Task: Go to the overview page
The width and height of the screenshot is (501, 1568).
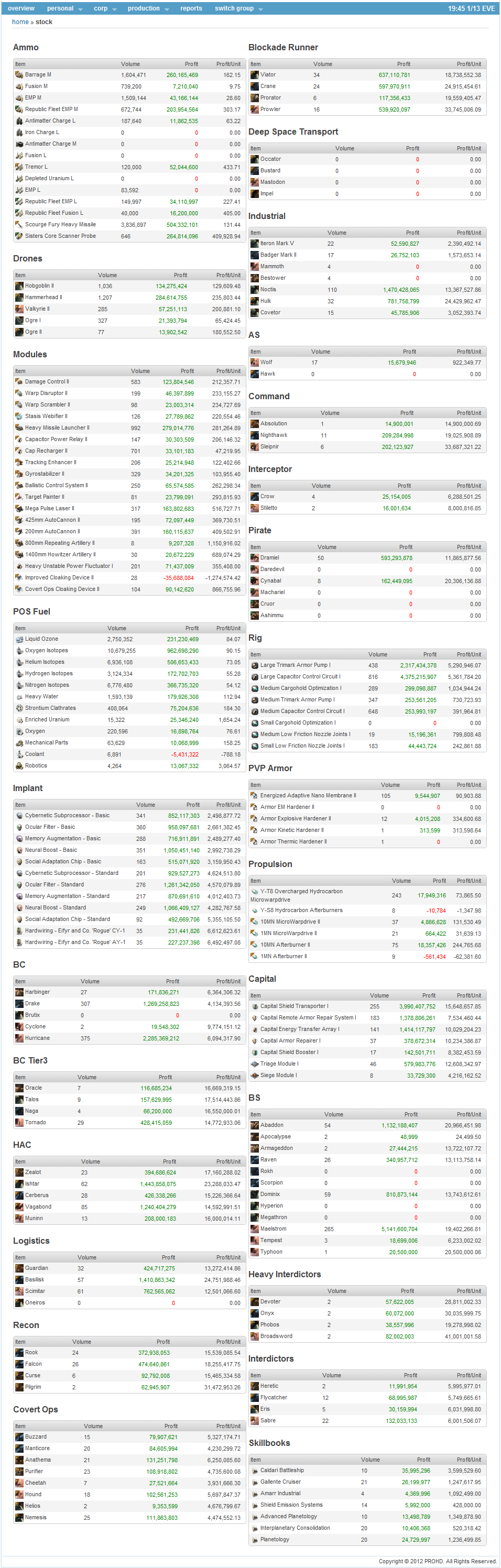Action: pyautogui.click(x=21, y=8)
